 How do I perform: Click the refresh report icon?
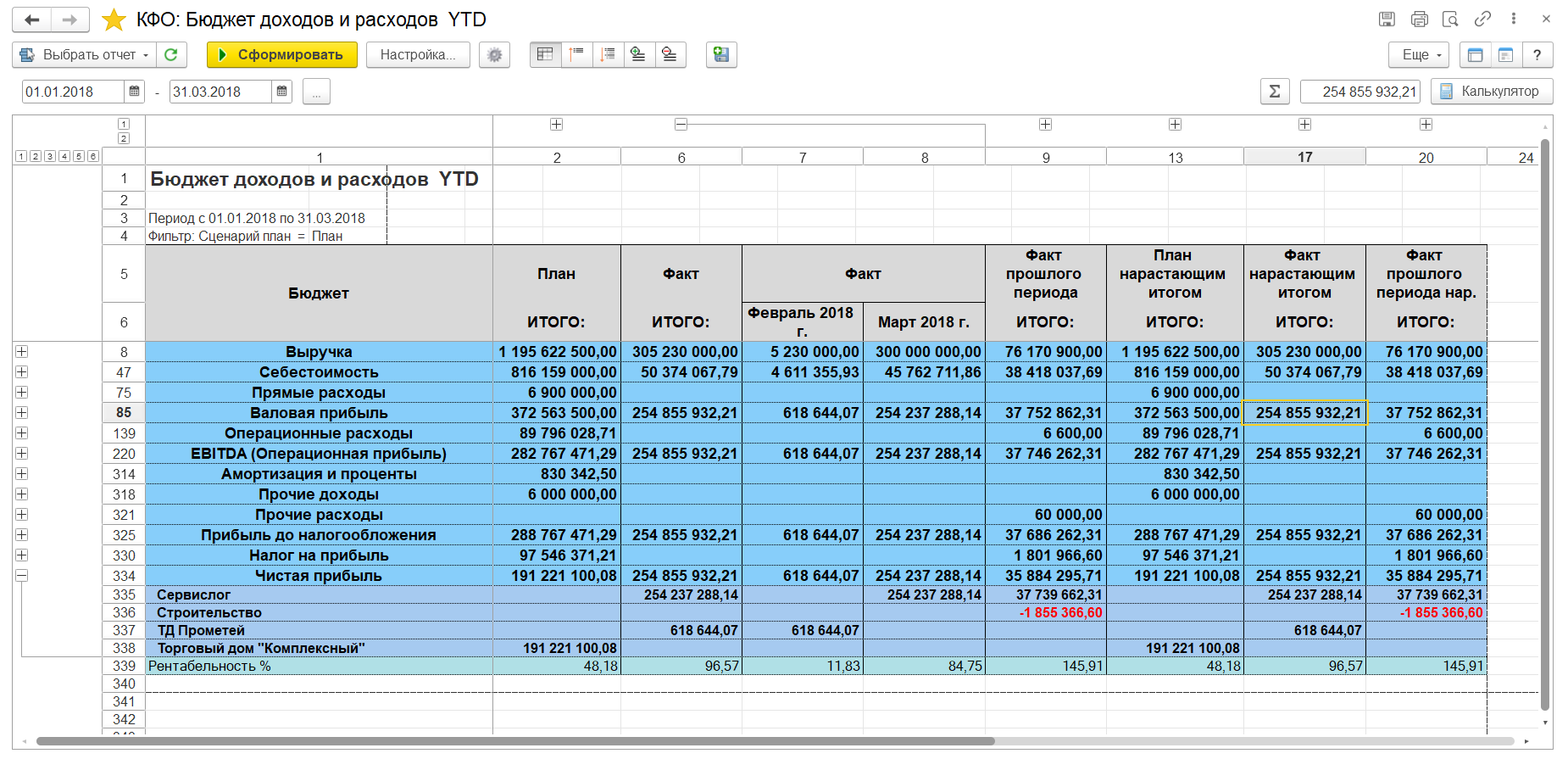click(x=171, y=55)
